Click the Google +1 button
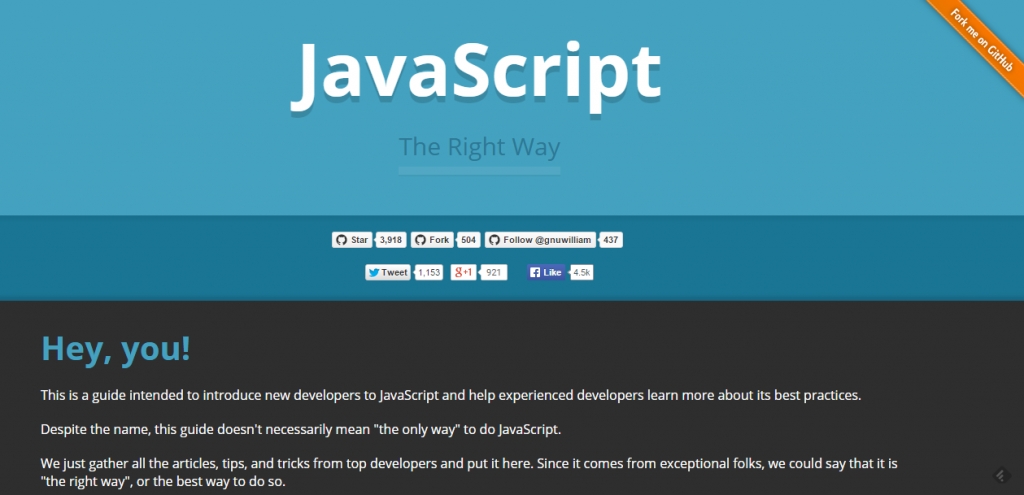Image resolution: width=1024 pixels, height=495 pixels. [x=463, y=272]
